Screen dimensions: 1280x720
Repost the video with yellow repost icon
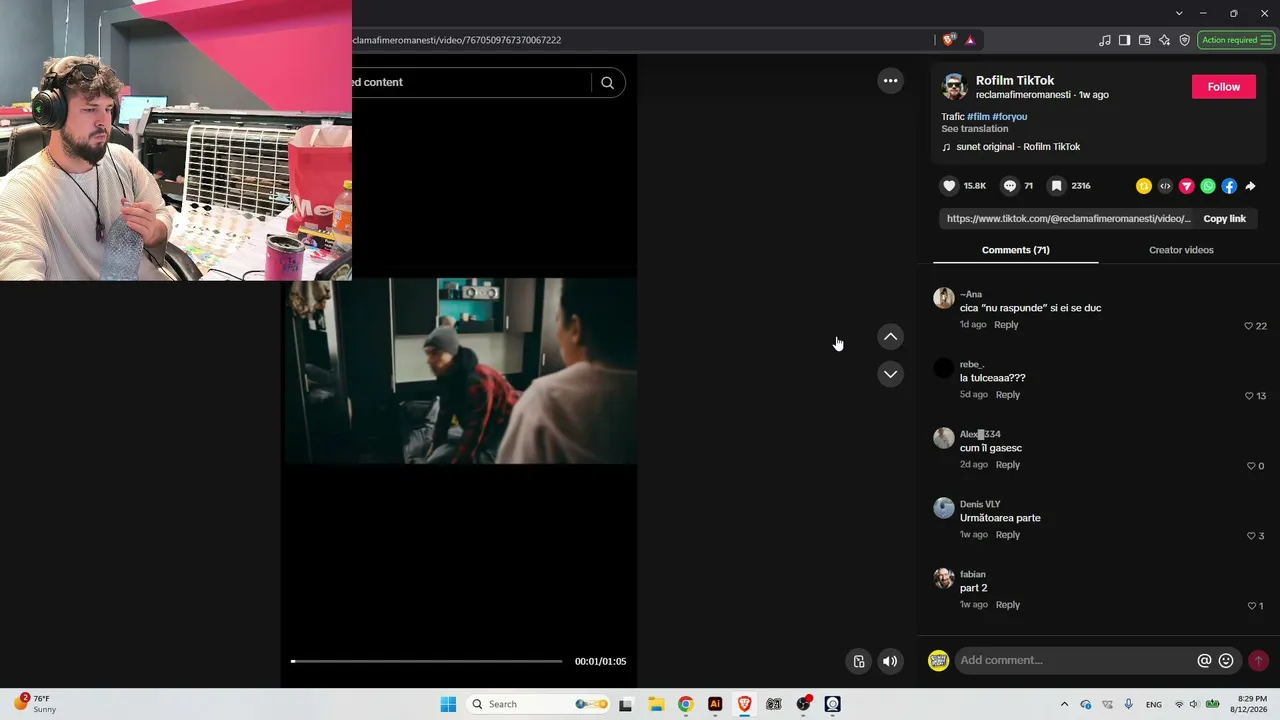click(1144, 186)
